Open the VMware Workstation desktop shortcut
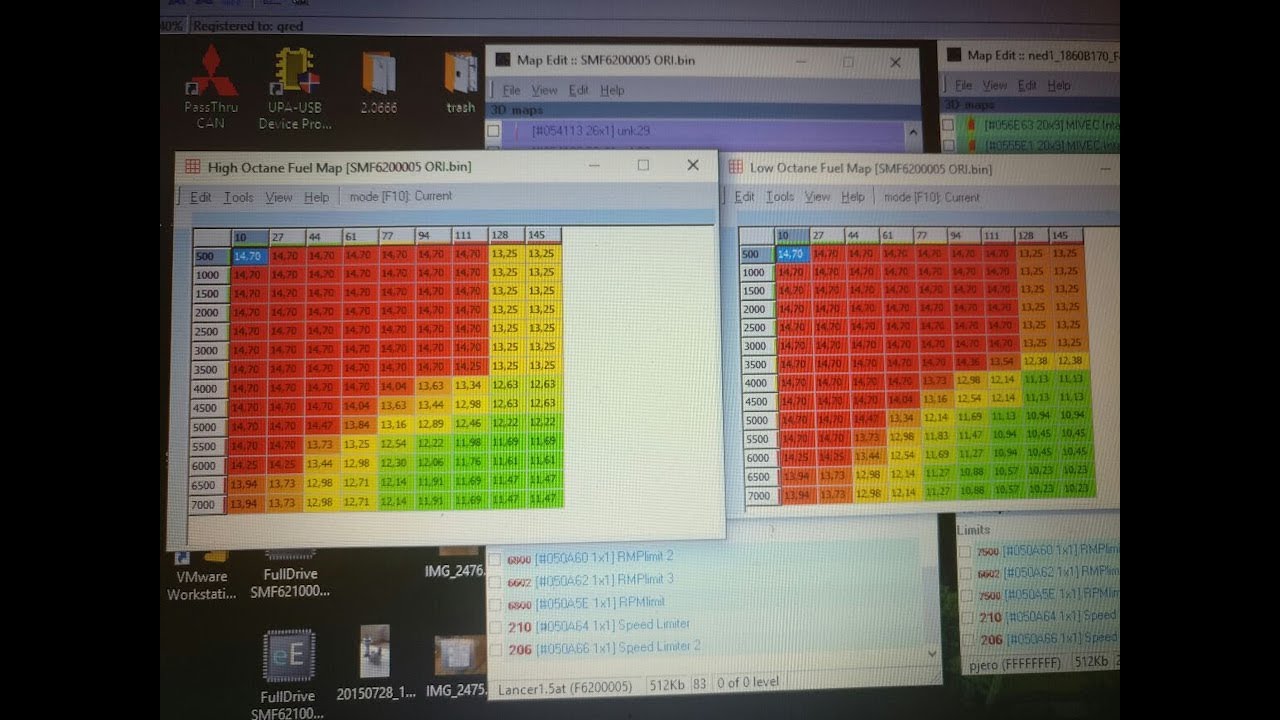This screenshot has width=1280, height=720. (201, 574)
